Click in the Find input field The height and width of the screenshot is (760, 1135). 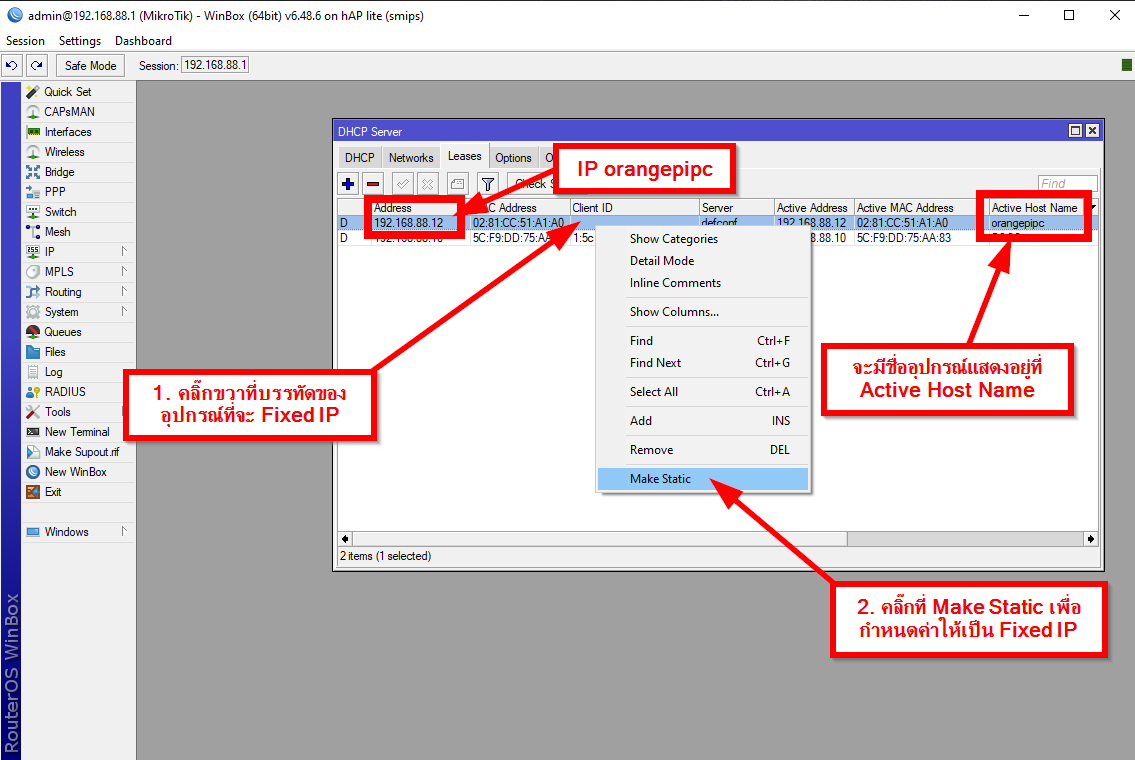click(x=1068, y=184)
